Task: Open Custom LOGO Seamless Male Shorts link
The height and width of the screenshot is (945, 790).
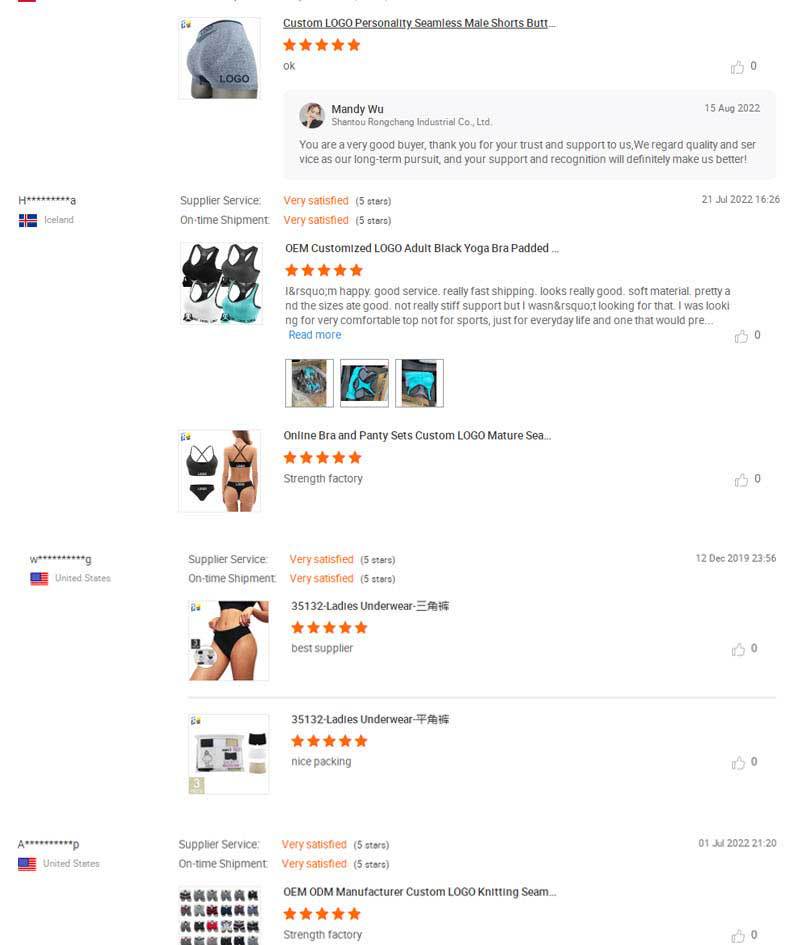Action: tap(419, 23)
